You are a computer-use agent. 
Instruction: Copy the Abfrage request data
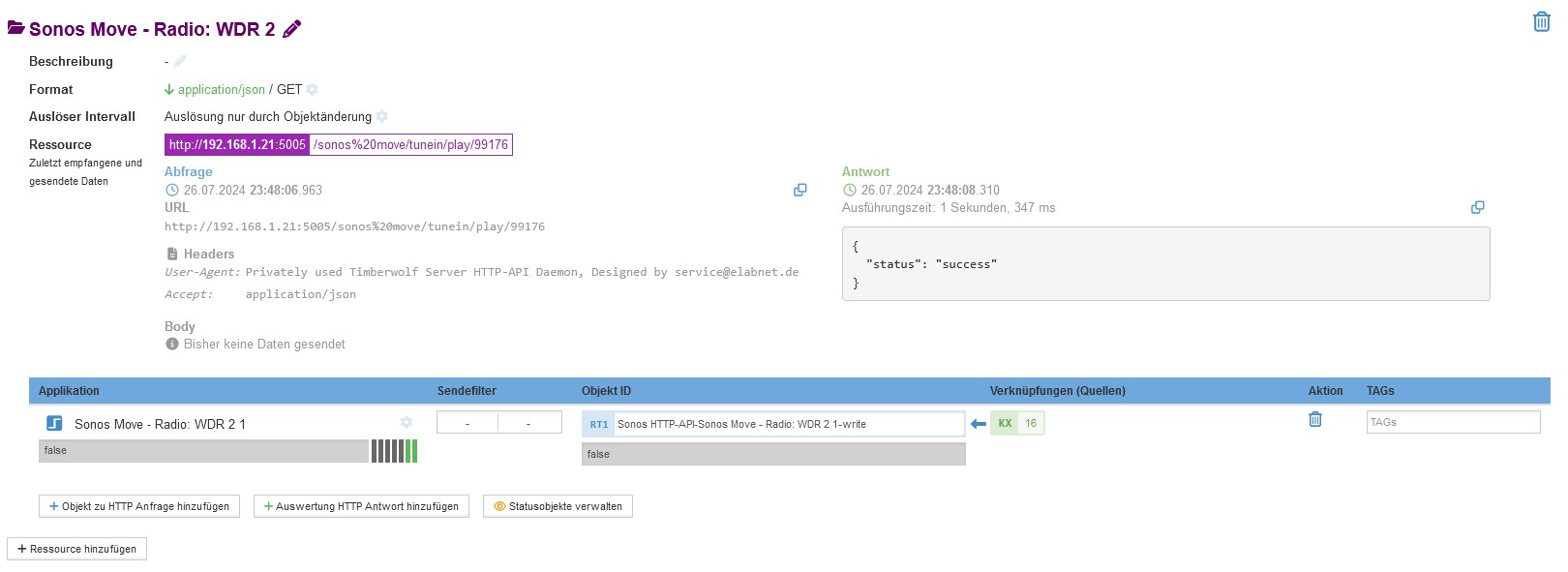(800, 190)
